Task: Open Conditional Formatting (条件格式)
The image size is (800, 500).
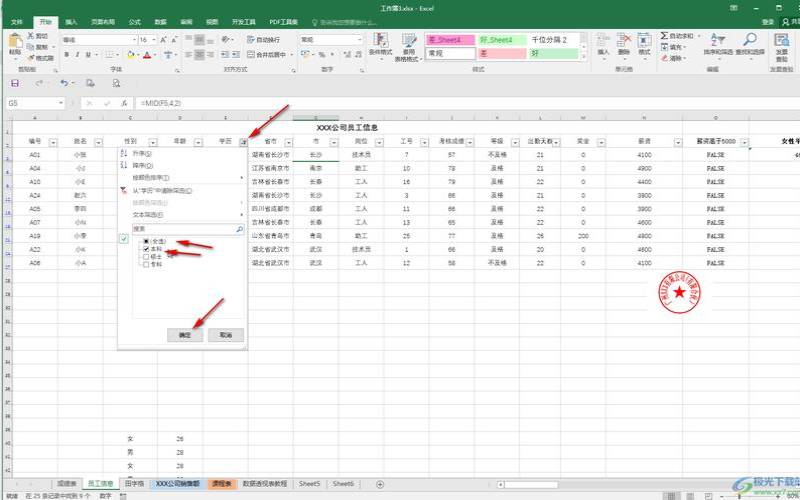Action: 381,47
